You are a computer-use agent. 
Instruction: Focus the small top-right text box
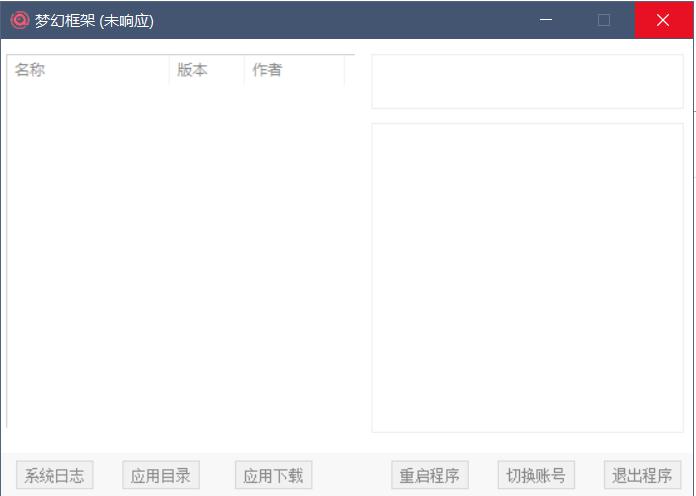point(527,81)
